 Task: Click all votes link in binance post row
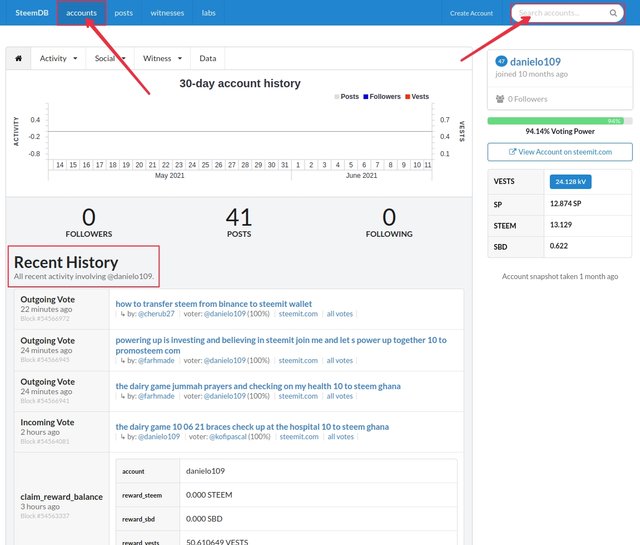click(x=340, y=314)
